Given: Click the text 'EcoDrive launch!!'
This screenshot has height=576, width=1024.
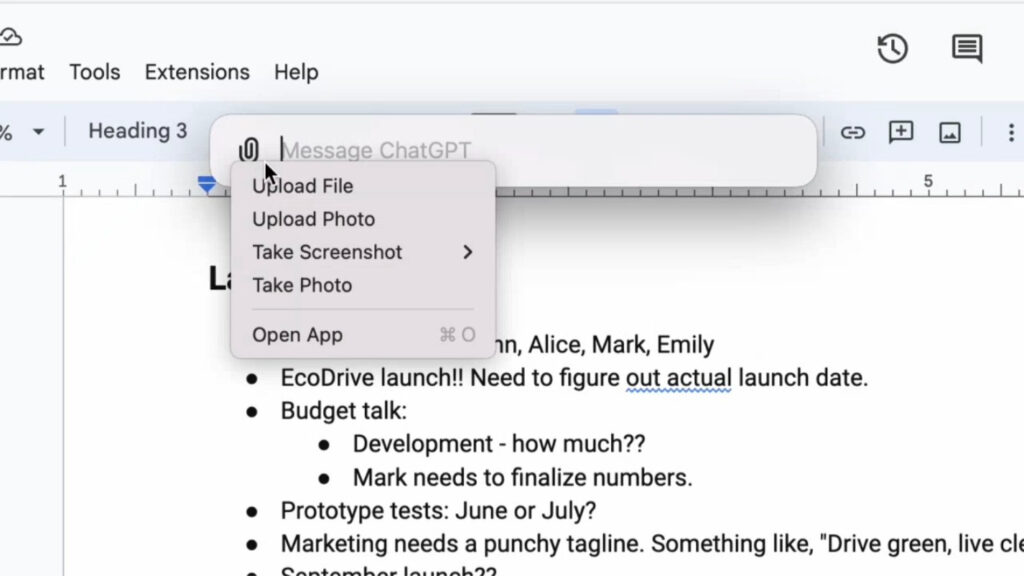Looking at the screenshot, I should (372, 378).
